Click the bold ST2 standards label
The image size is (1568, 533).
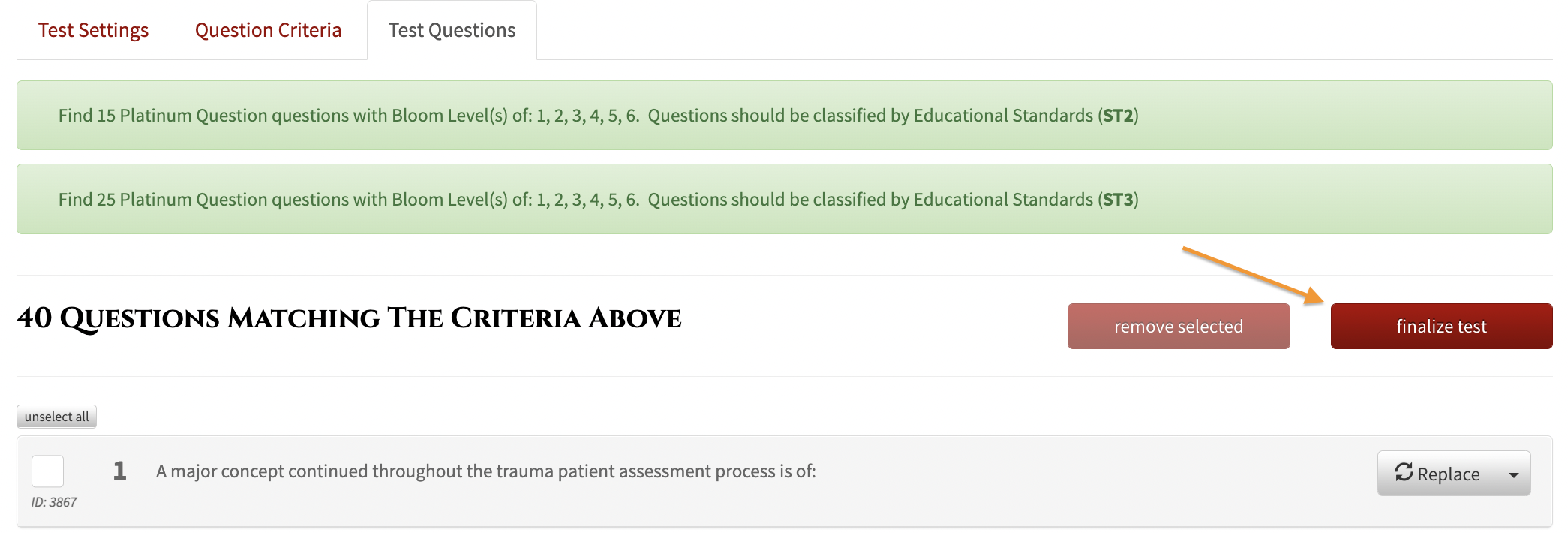click(1118, 116)
